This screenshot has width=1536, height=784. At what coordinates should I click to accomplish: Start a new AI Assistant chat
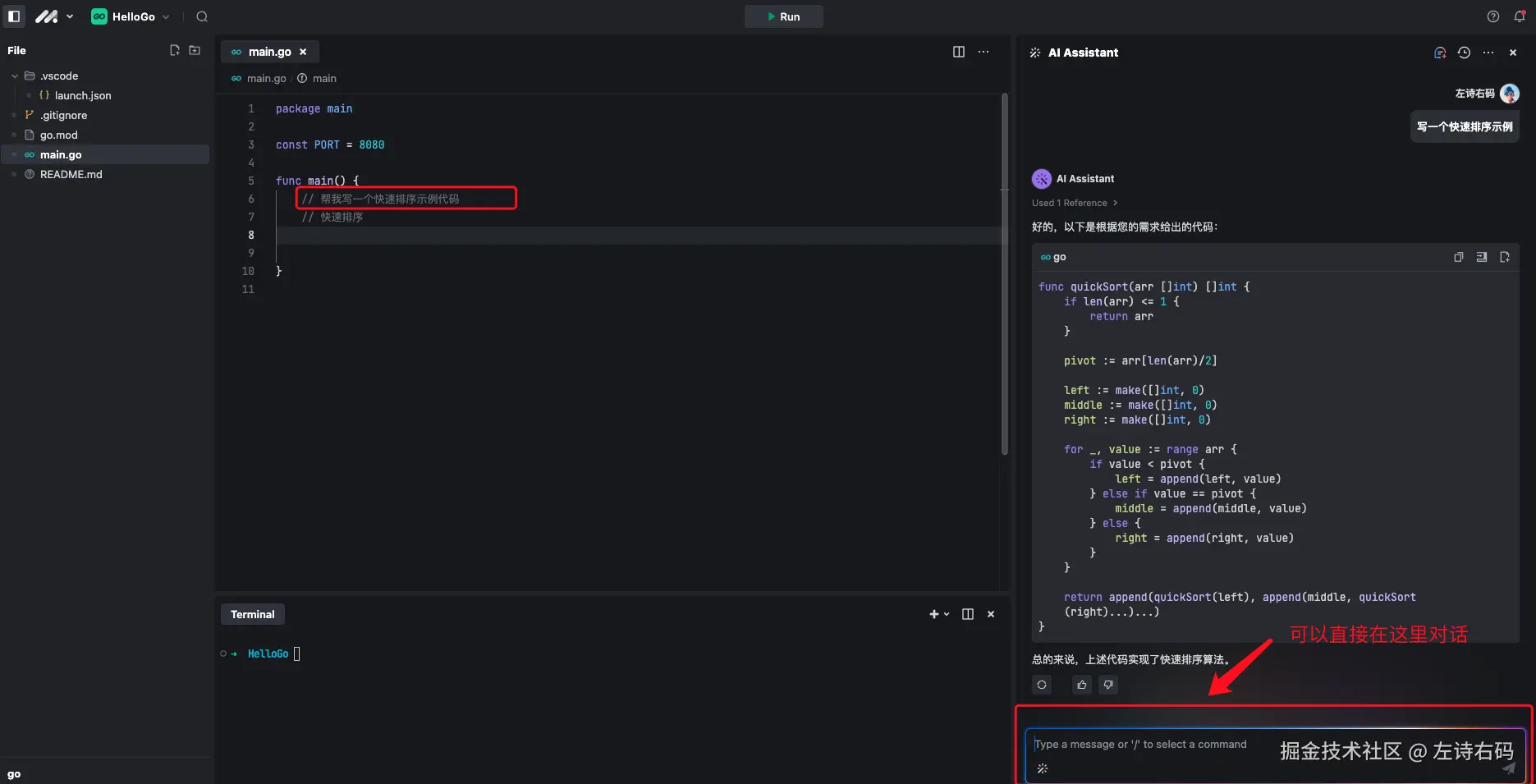(1440, 53)
